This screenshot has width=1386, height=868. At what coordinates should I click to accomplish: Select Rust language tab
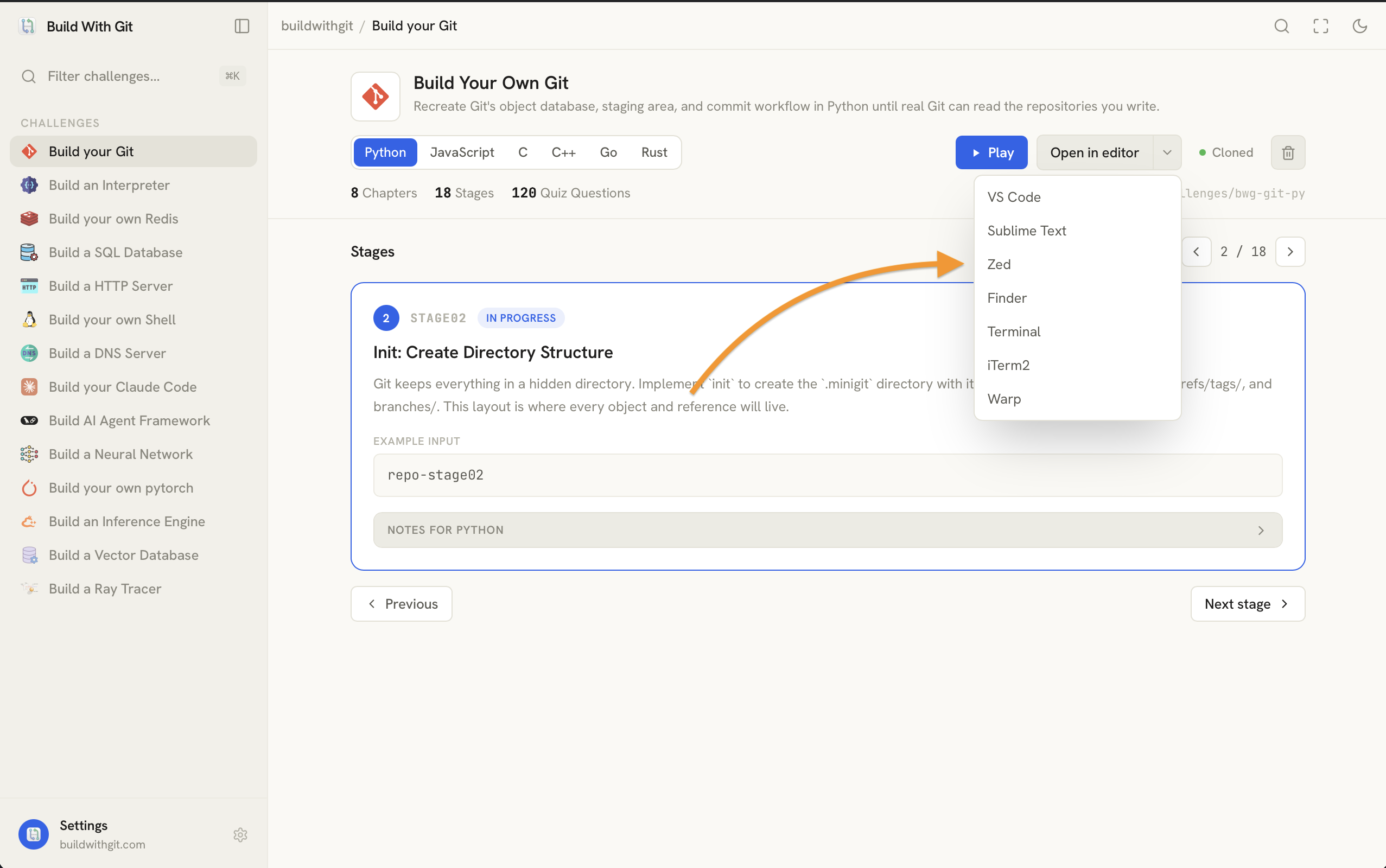654,152
